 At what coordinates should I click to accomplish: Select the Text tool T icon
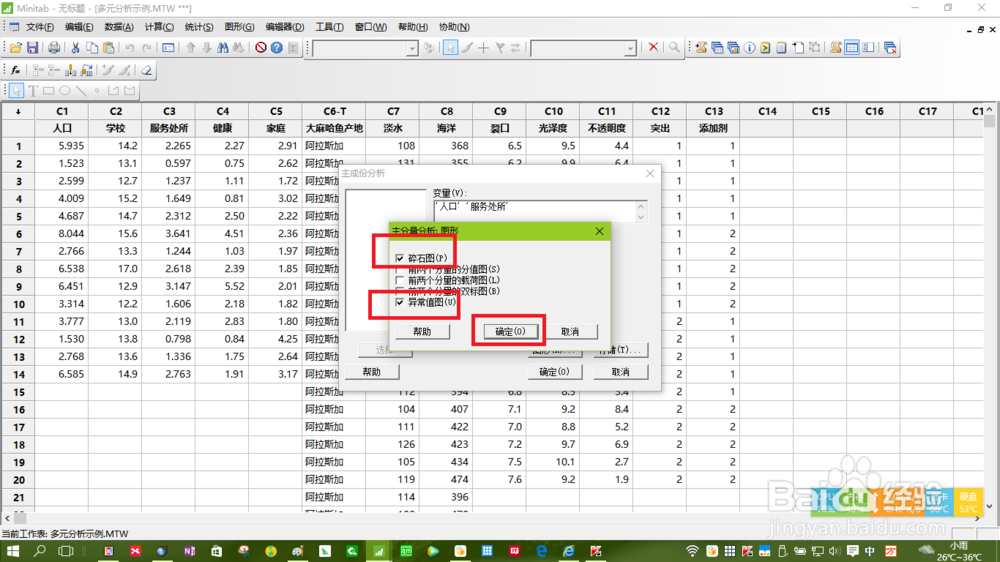tap(33, 91)
